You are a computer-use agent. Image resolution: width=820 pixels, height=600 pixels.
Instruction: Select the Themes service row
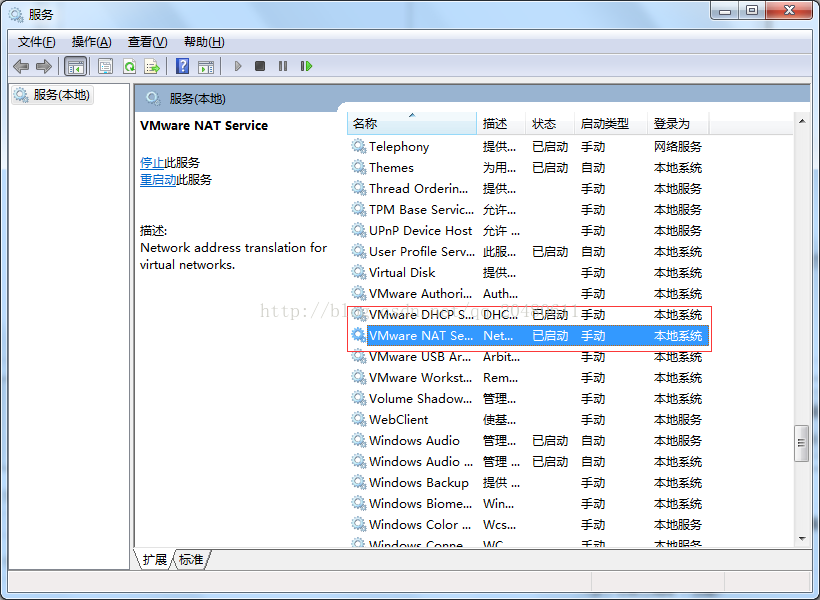pyautogui.click(x=528, y=167)
